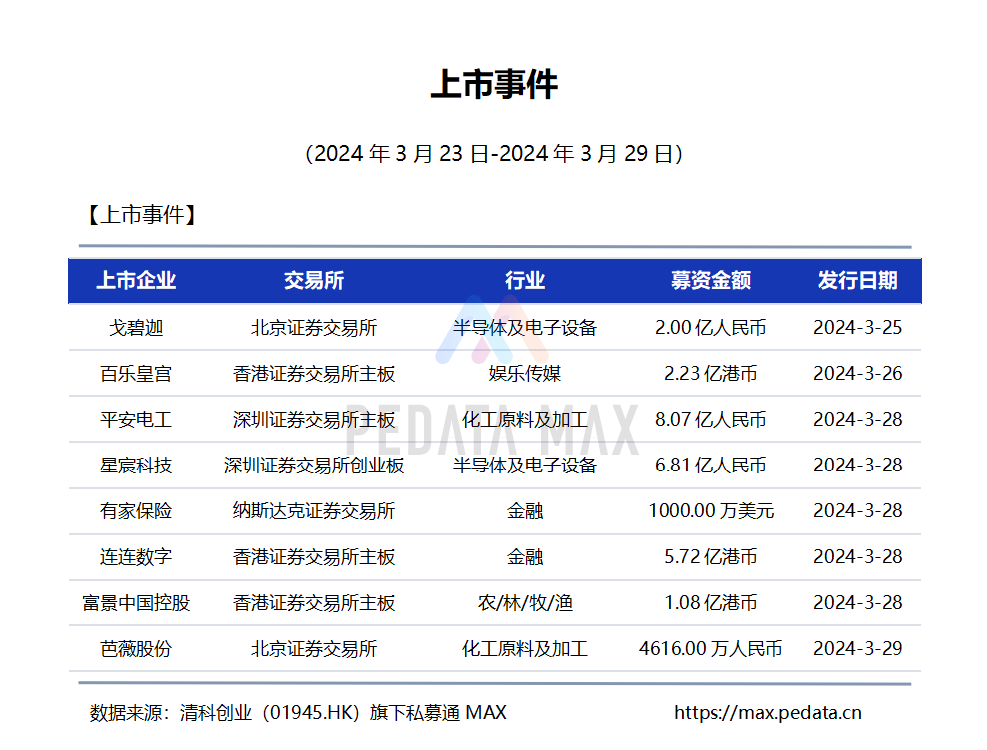This screenshot has height=750, width=987.
Task: Click the issue date 2024-3-25
Action: [x=857, y=327]
